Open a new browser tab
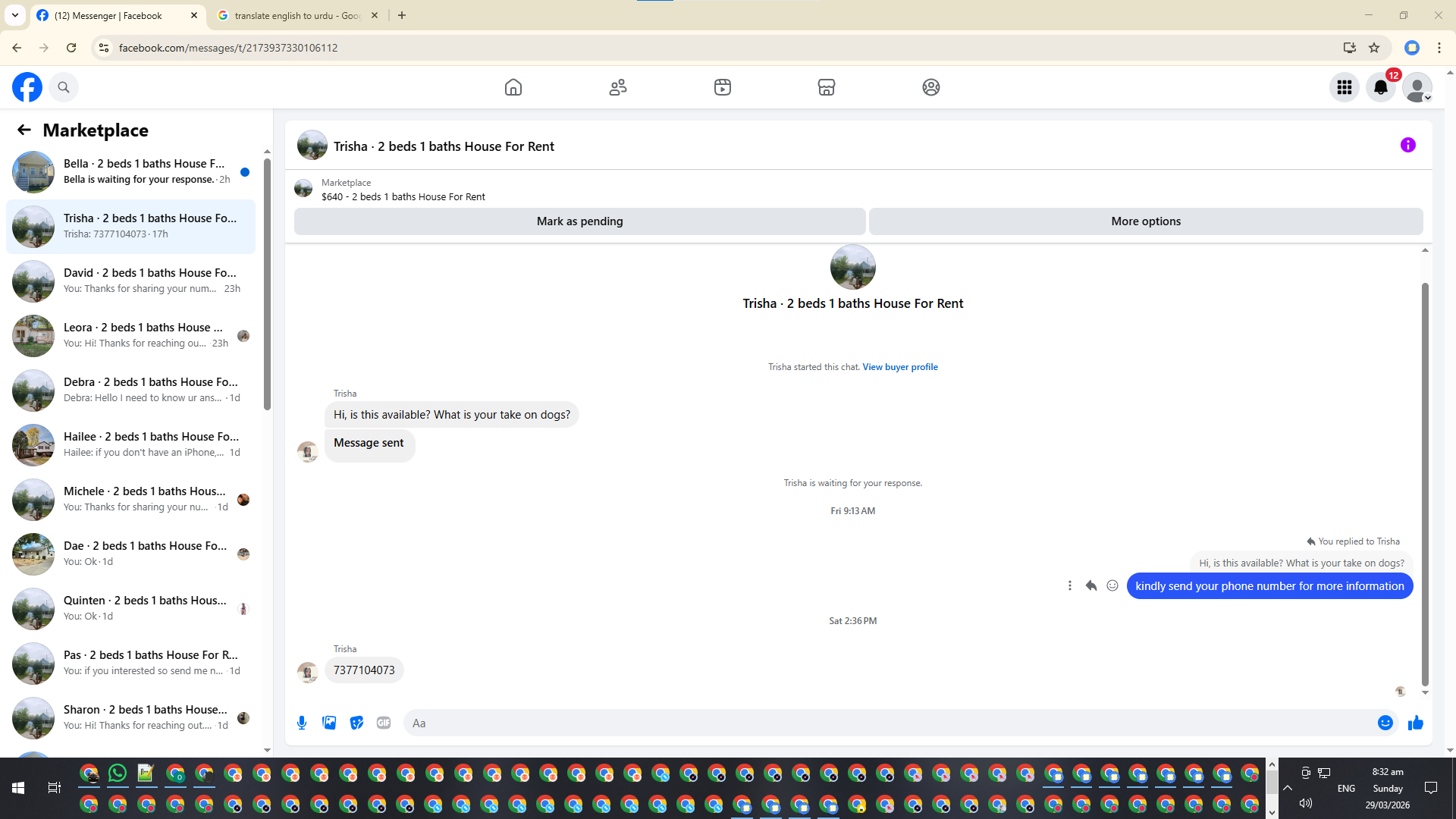The width and height of the screenshot is (1456, 819). pos(402,15)
